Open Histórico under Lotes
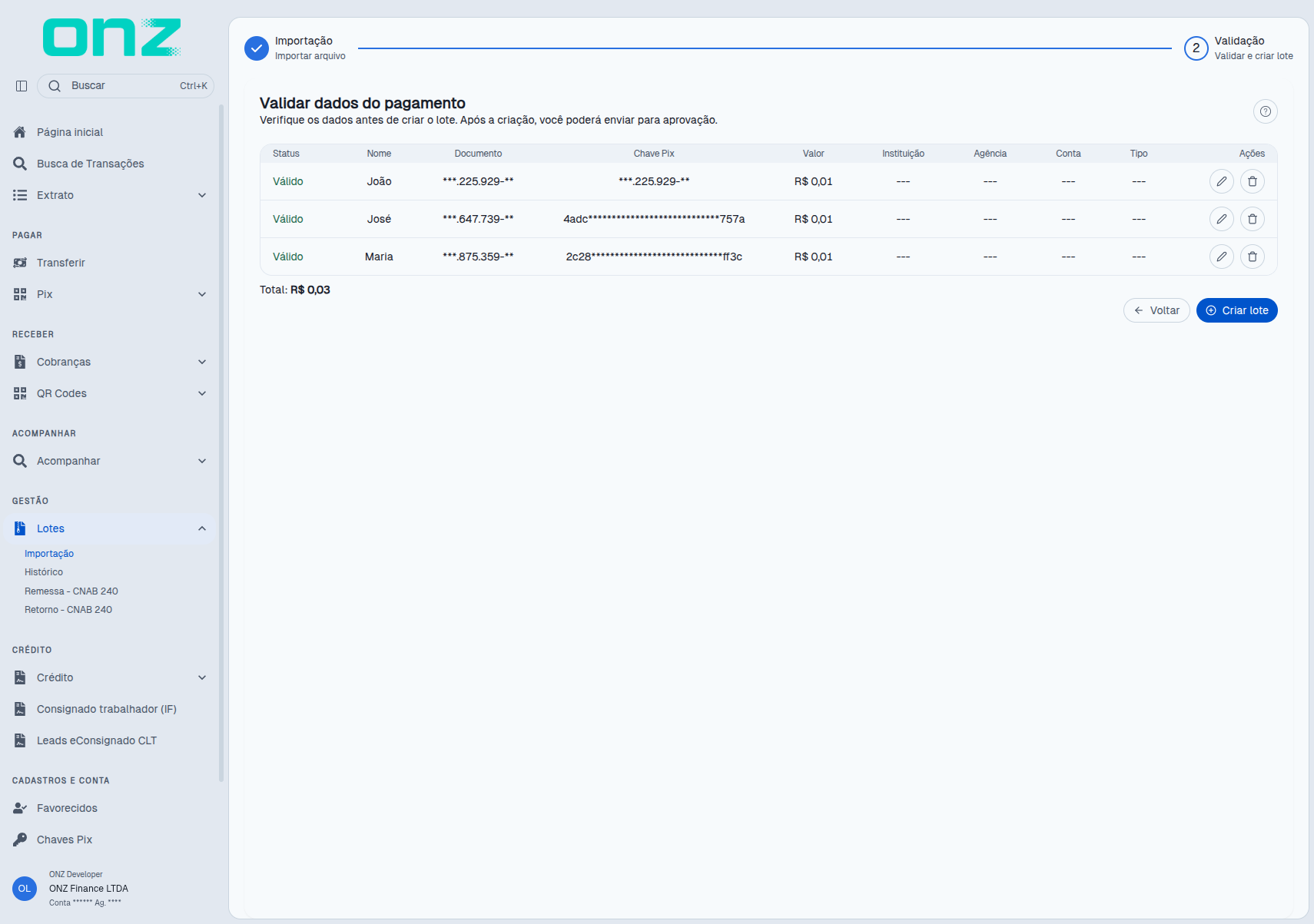 coord(44,572)
